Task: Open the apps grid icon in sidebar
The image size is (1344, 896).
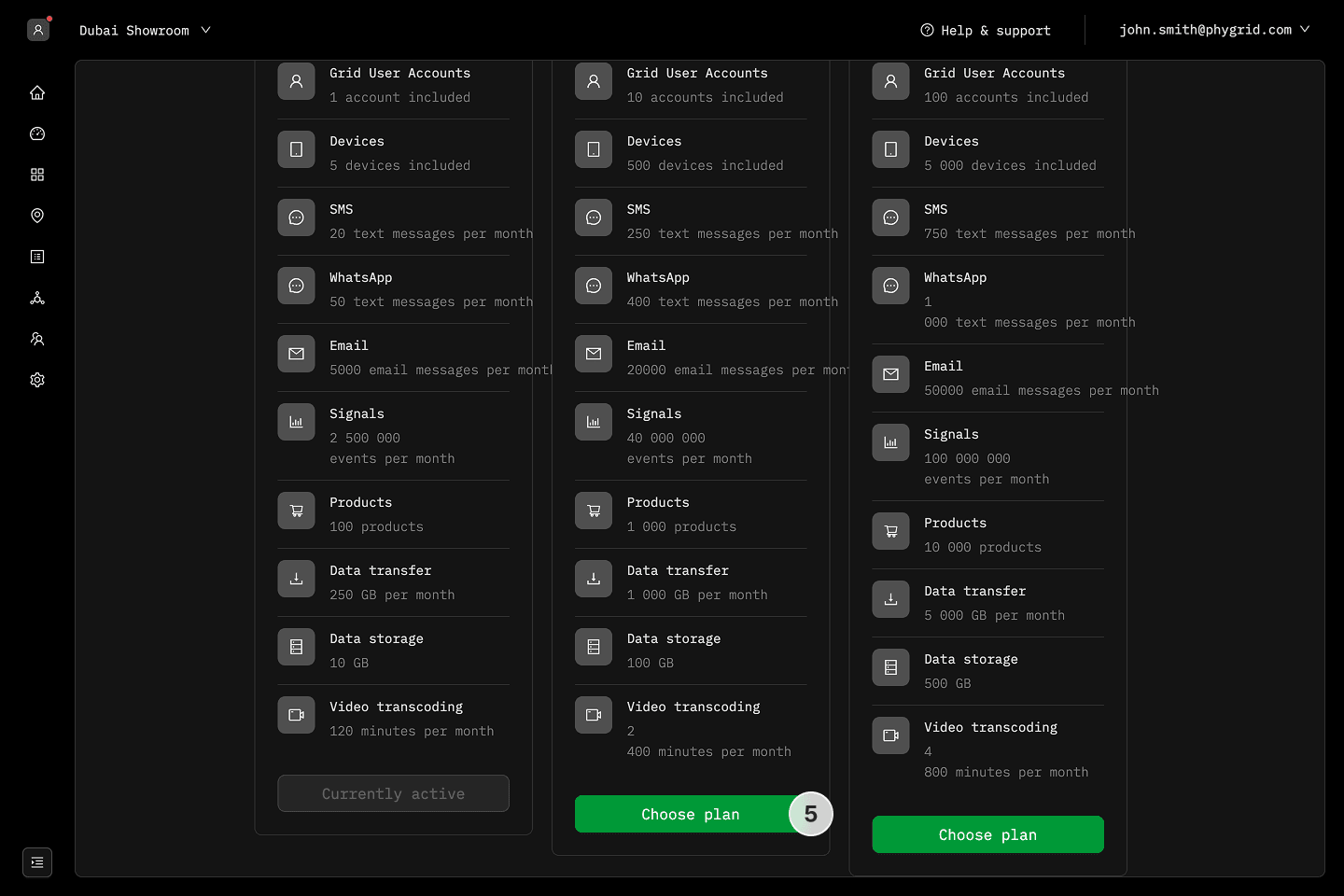Action: (x=37, y=175)
